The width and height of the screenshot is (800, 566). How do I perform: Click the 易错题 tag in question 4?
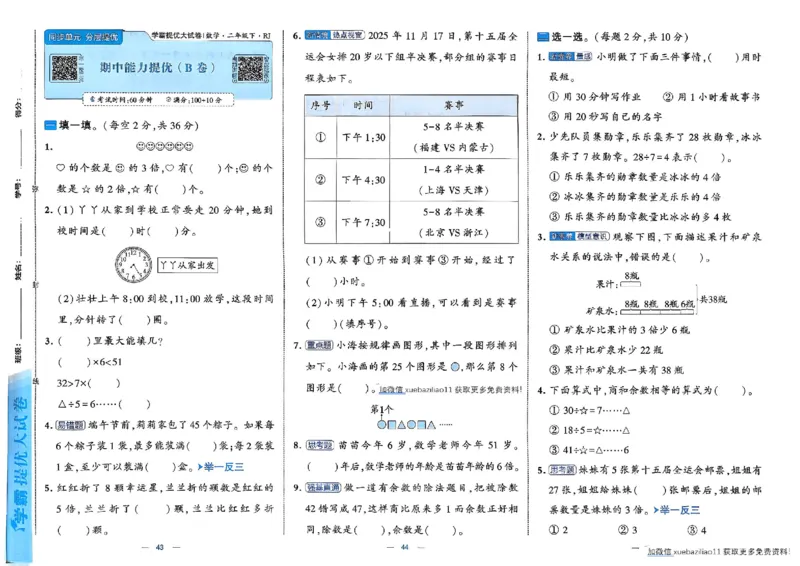pos(70,425)
